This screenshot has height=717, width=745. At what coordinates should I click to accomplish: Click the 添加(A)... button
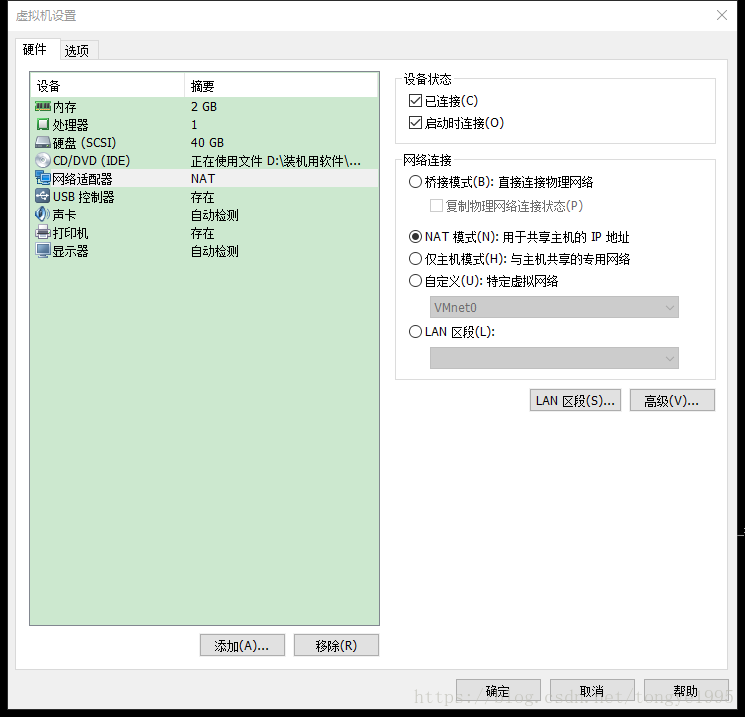pyautogui.click(x=242, y=645)
